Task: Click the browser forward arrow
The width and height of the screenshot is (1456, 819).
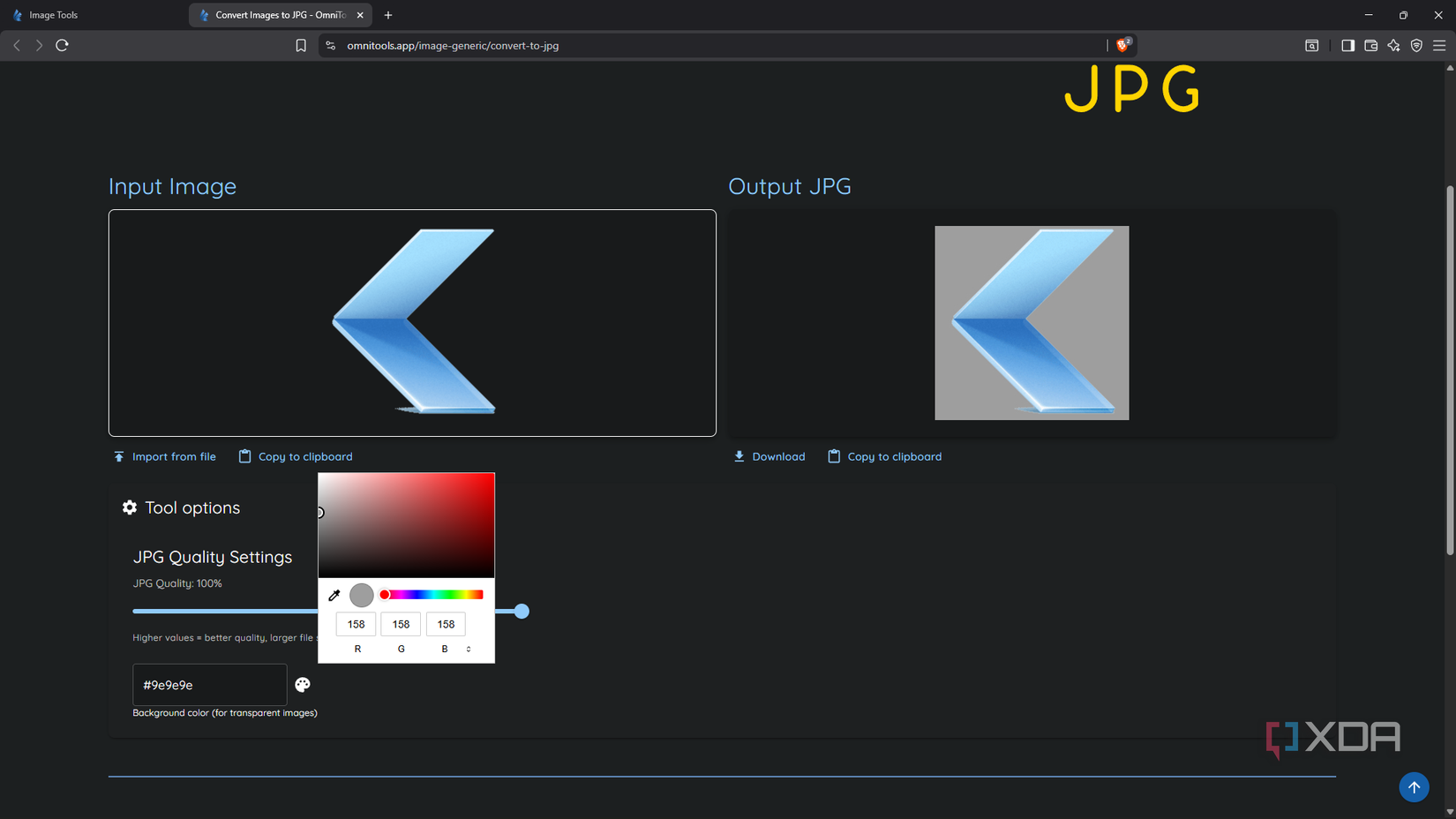Action: click(39, 45)
